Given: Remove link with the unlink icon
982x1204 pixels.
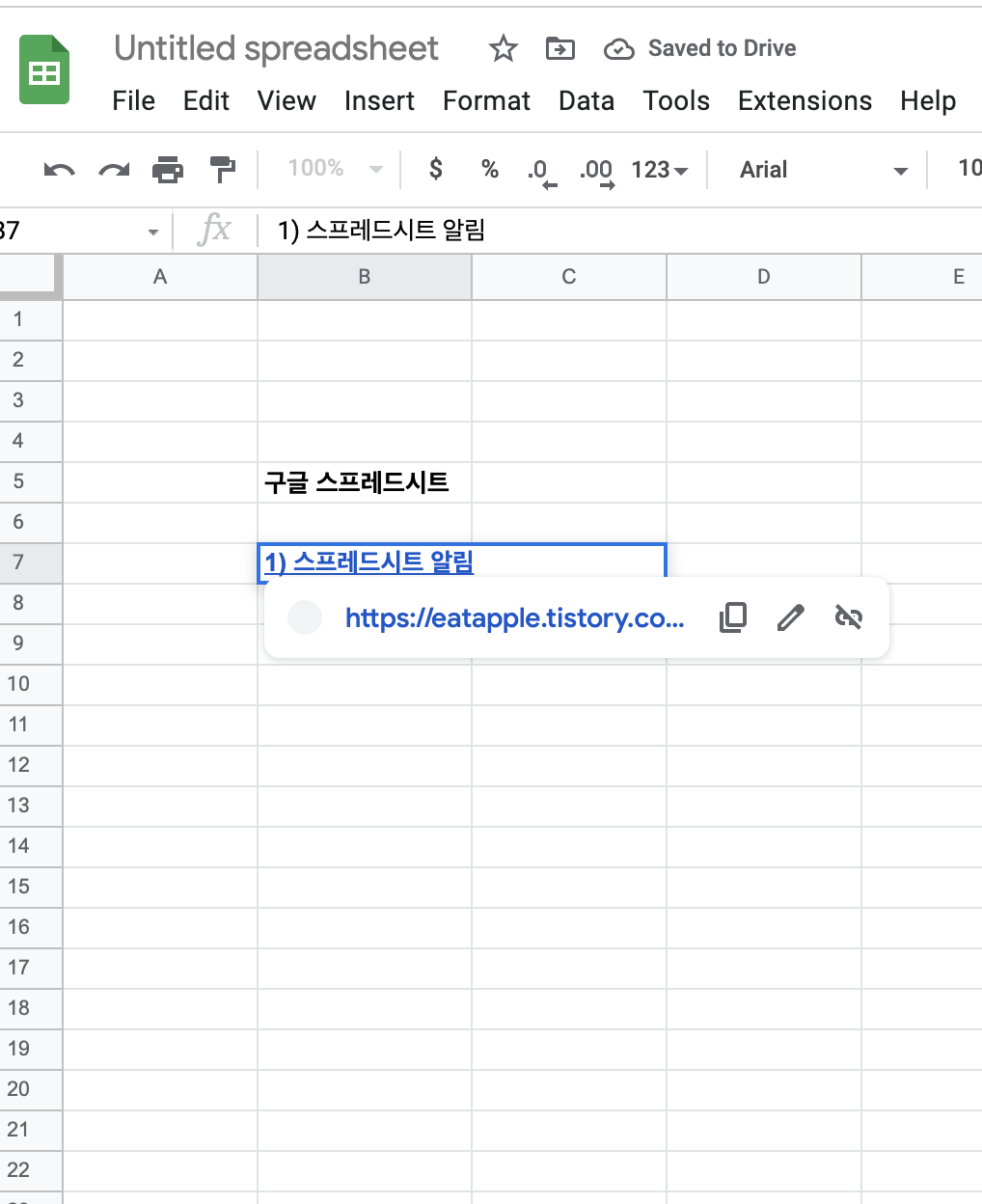Looking at the screenshot, I should pos(848,617).
